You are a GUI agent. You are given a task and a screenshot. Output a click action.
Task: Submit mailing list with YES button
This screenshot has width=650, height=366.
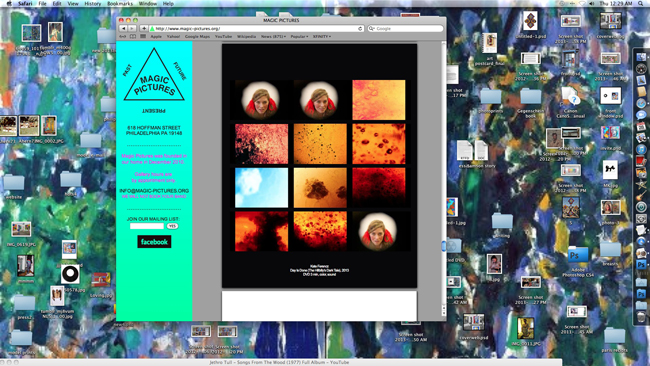pyautogui.click(x=172, y=226)
